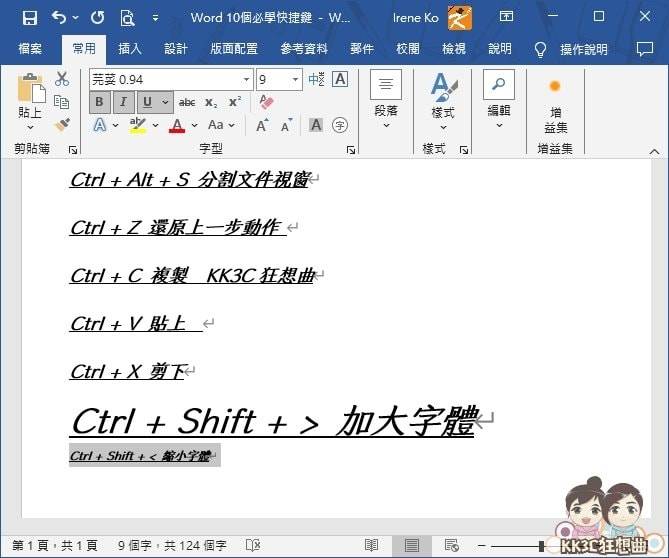Open the 段落 group button

pos(386,99)
